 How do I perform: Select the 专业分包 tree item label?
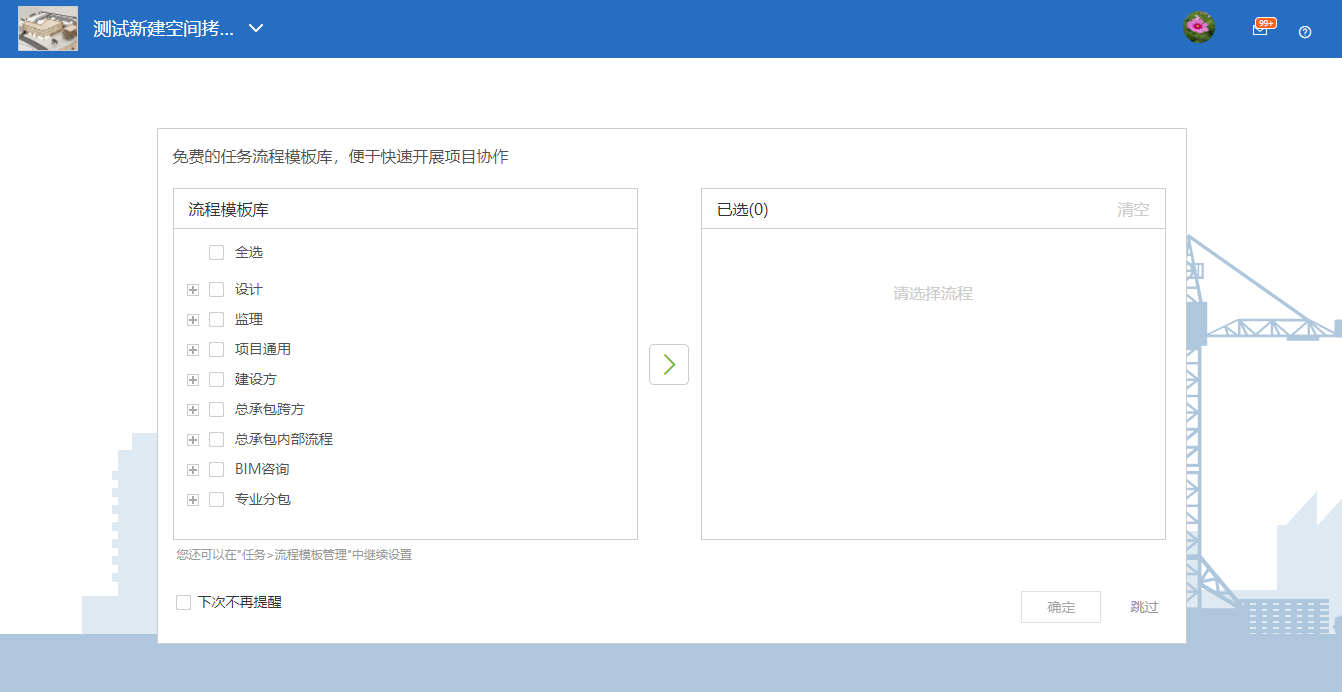(262, 499)
